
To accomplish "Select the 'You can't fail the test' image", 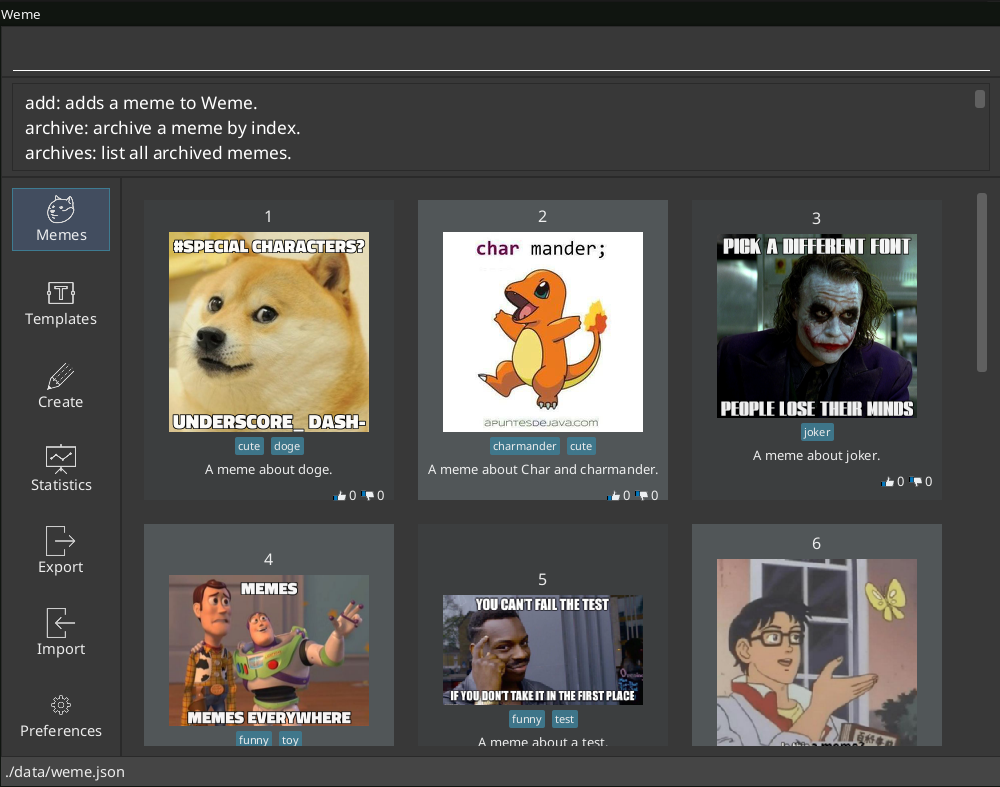I will pos(543,650).
